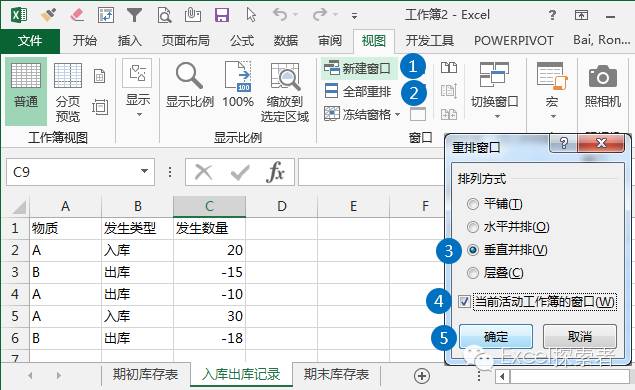Viewport: 635px width, 390px height.
Task: Zoom to selection (缩放到选定区域)
Action: pyautogui.click(x=285, y=92)
